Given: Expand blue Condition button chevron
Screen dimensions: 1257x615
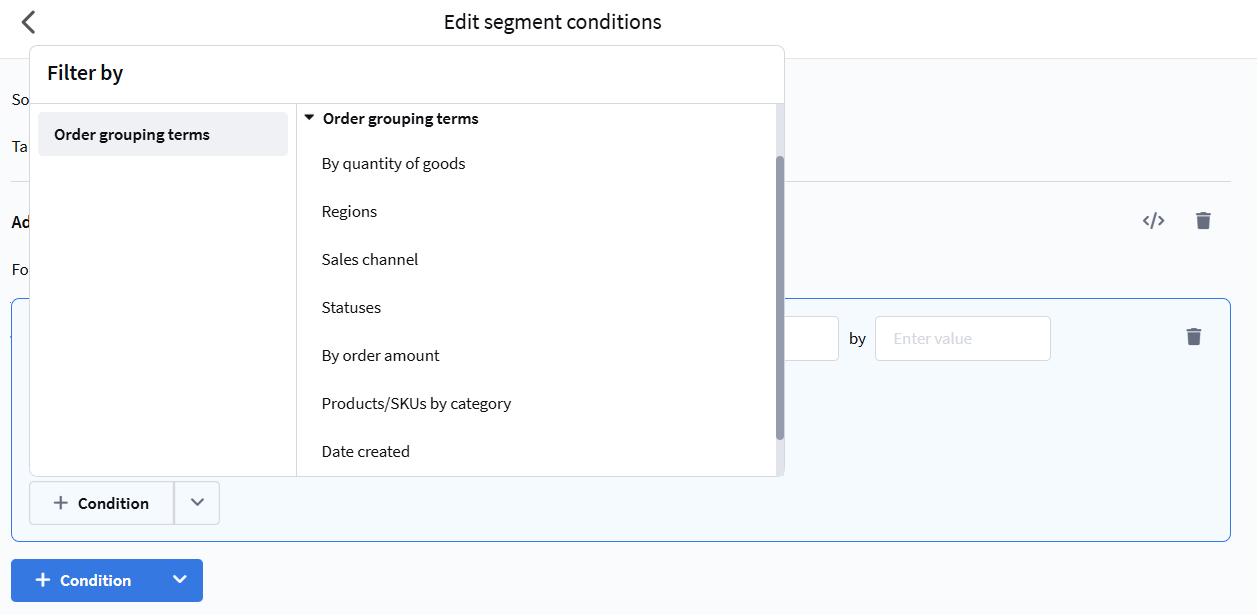Looking at the screenshot, I should (x=180, y=580).
